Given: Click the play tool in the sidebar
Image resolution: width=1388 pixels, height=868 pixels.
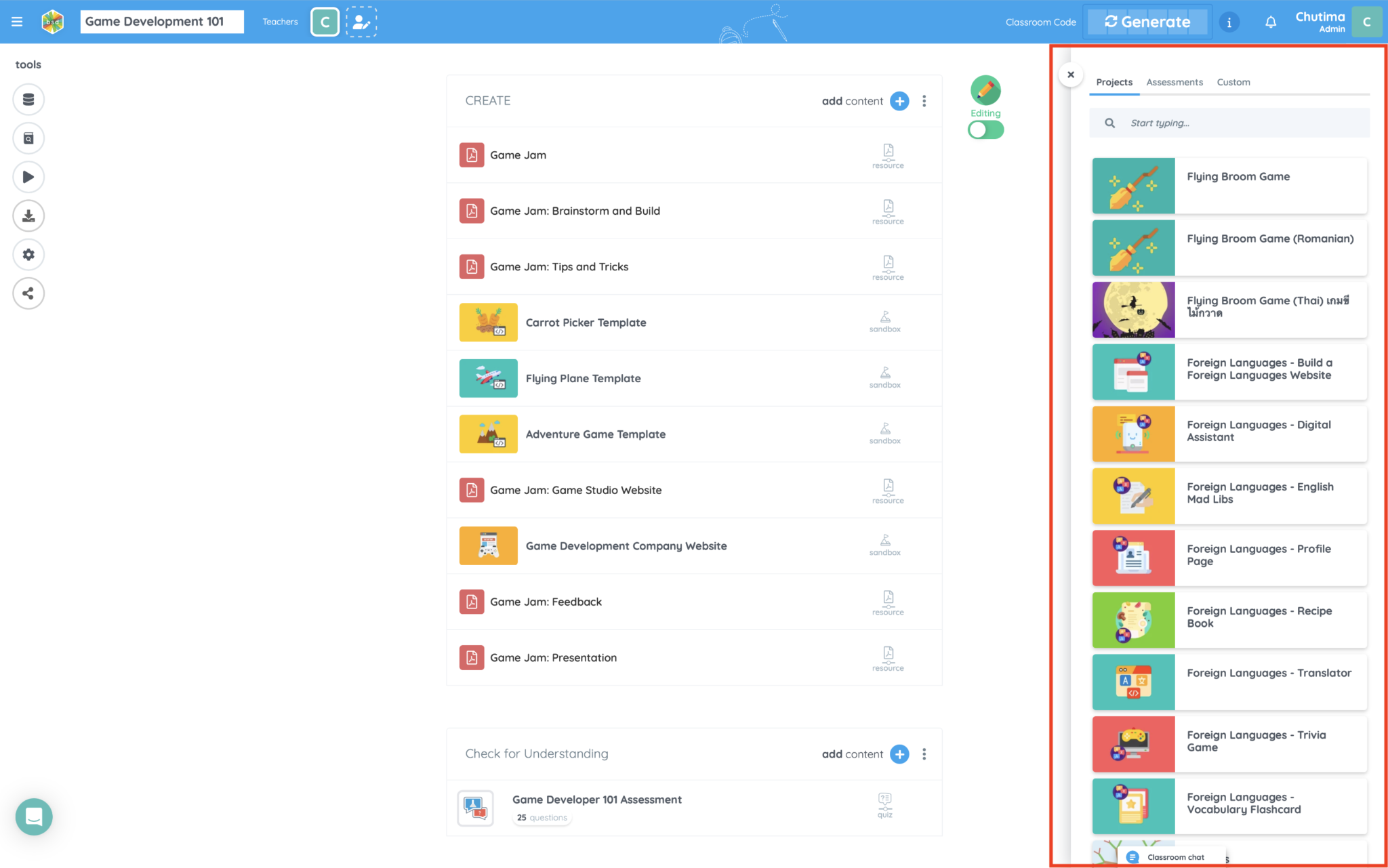Looking at the screenshot, I should tap(28, 177).
